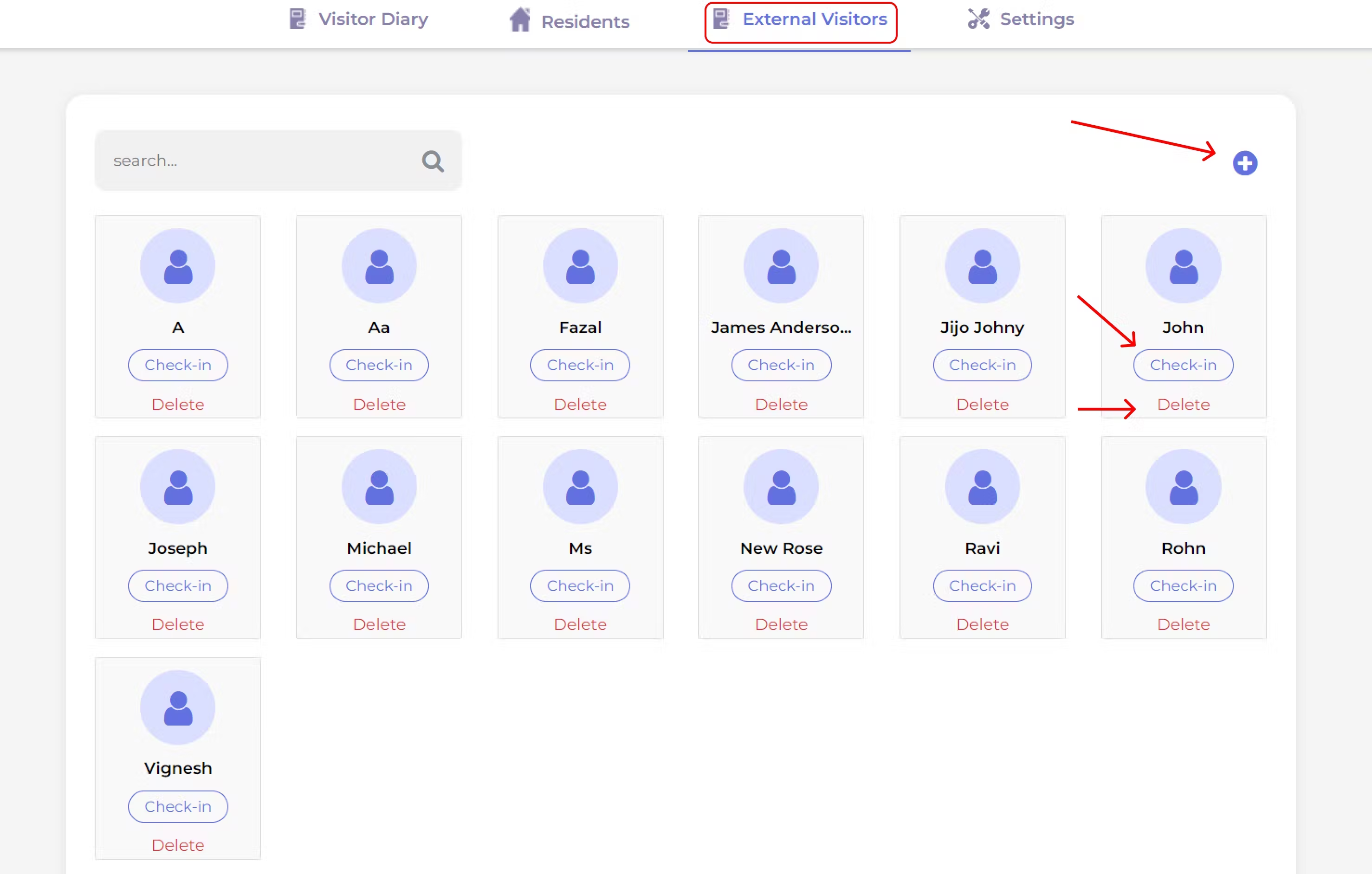Click New Rose's profile avatar
This screenshot has width=1372, height=874.
pyautogui.click(x=781, y=487)
